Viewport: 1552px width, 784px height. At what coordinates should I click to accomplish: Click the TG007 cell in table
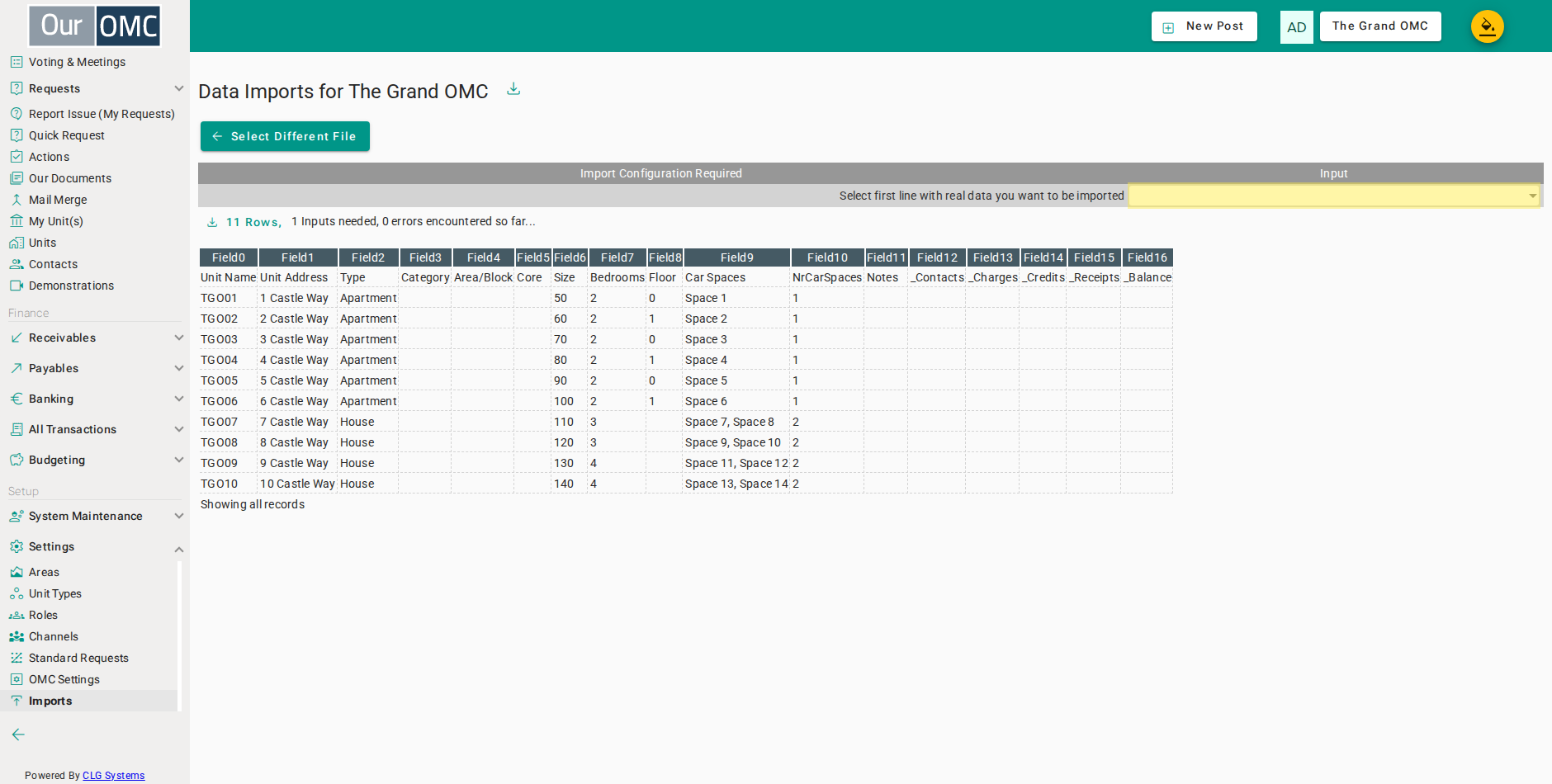coord(229,422)
